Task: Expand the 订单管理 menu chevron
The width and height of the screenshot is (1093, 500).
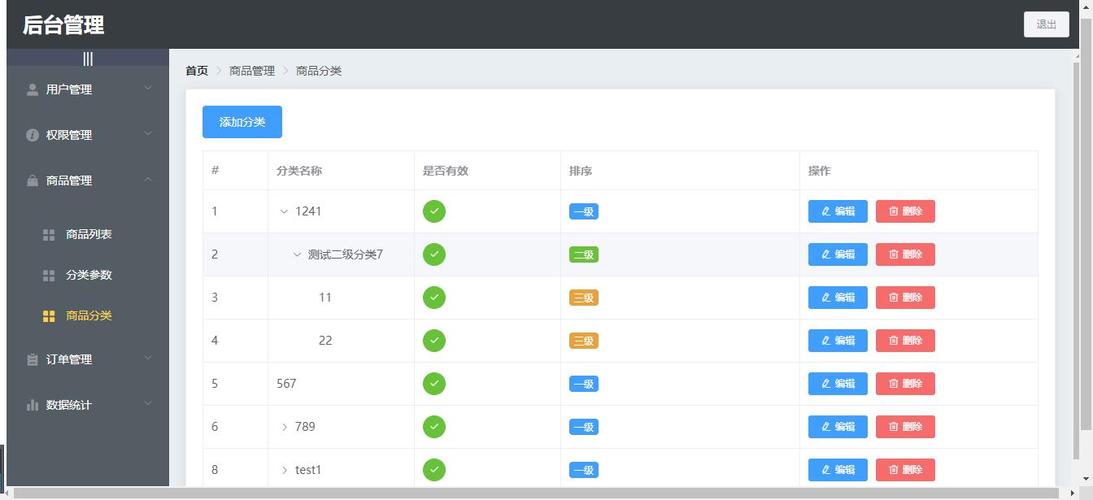Action: point(148,358)
